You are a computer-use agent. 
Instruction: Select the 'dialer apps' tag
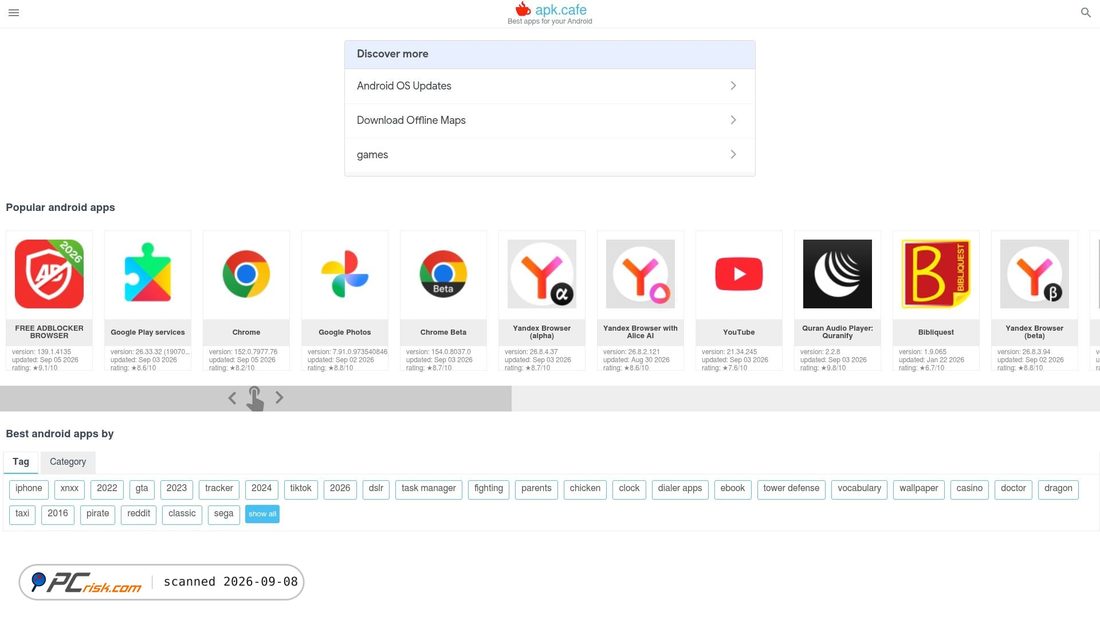pyautogui.click(x=680, y=489)
